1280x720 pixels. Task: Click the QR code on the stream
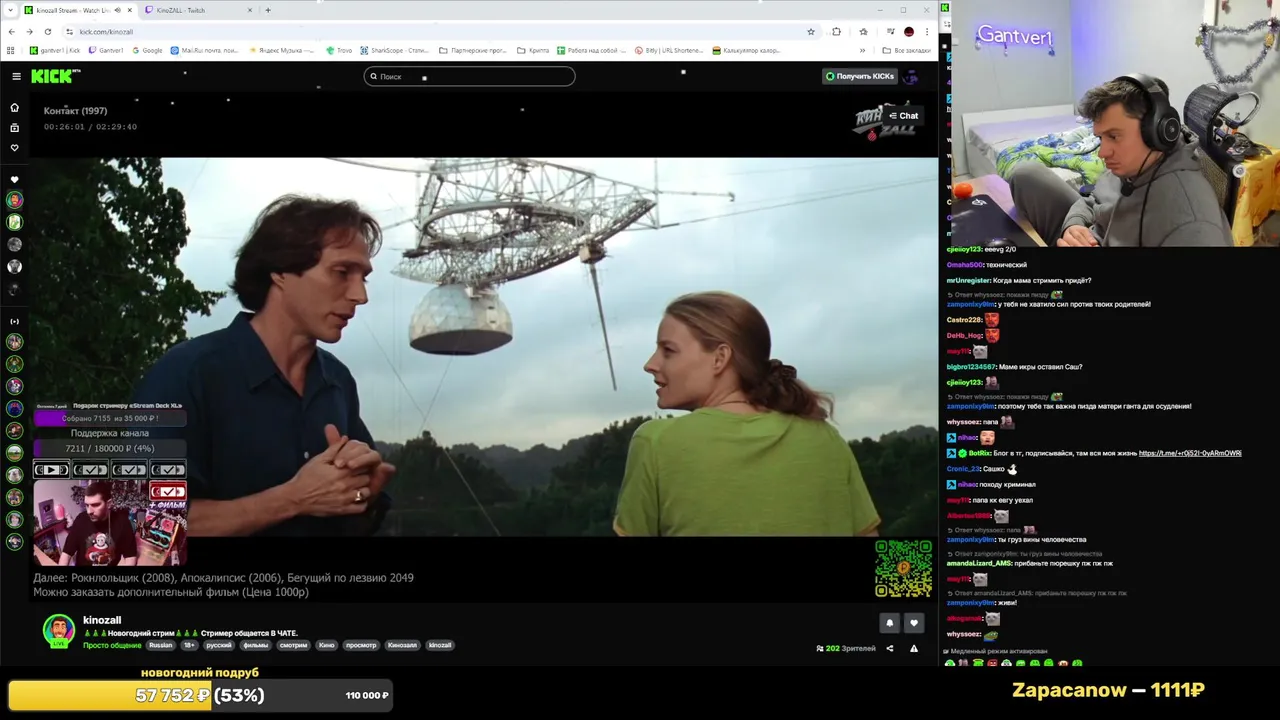pos(903,569)
